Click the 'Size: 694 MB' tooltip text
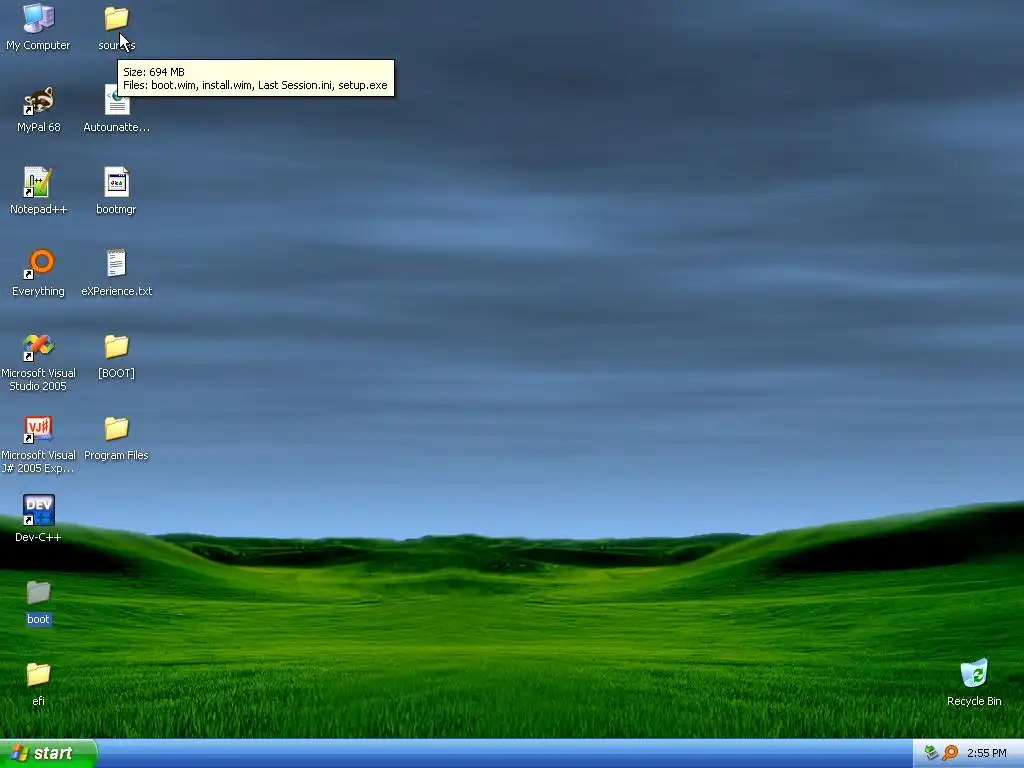This screenshot has width=1024, height=768. 154,72
